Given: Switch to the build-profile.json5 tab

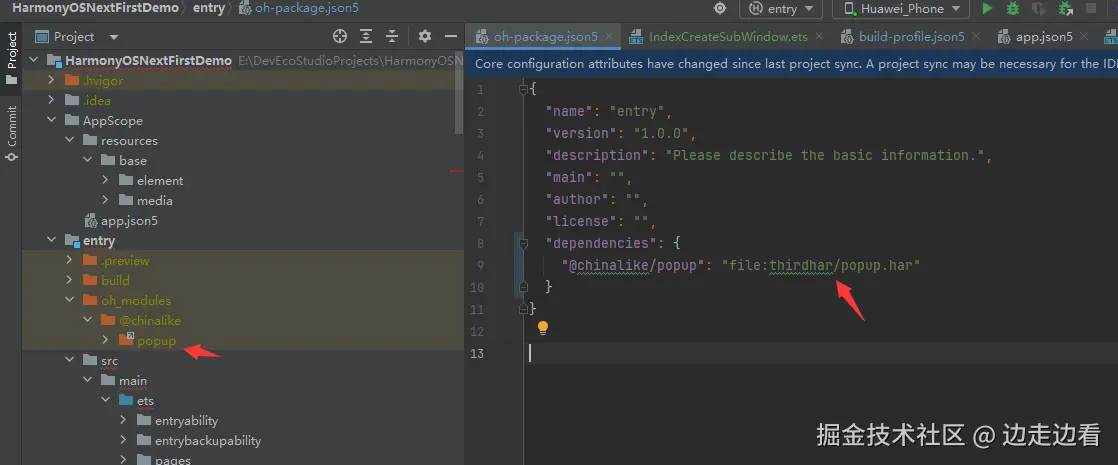Looking at the screenshot, I should 910,36.
